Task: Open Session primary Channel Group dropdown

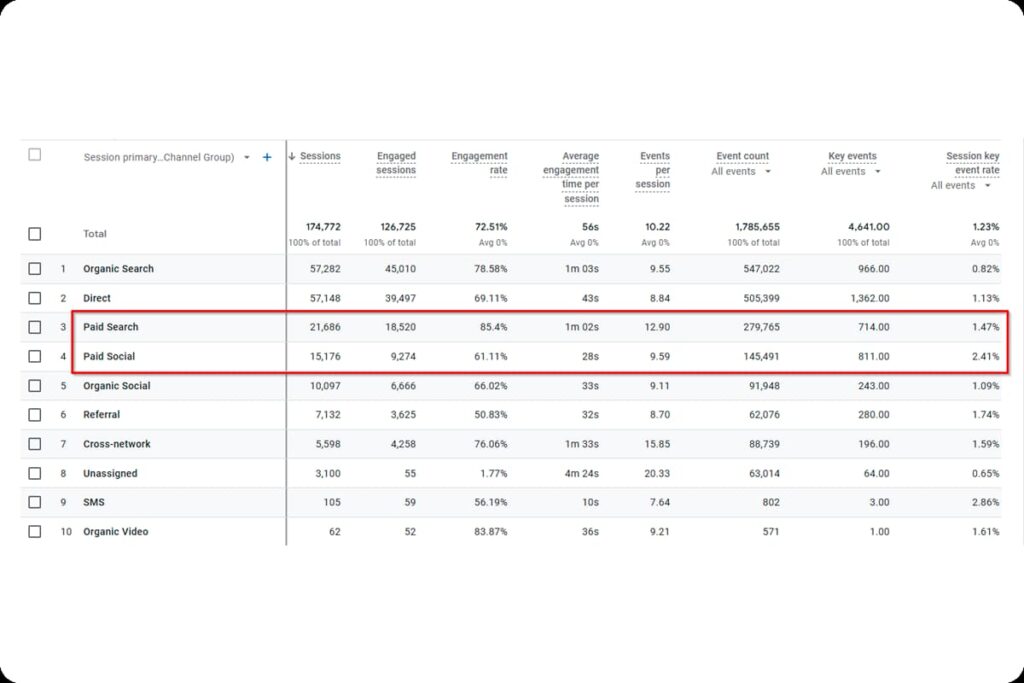Action: pos(247,157)
